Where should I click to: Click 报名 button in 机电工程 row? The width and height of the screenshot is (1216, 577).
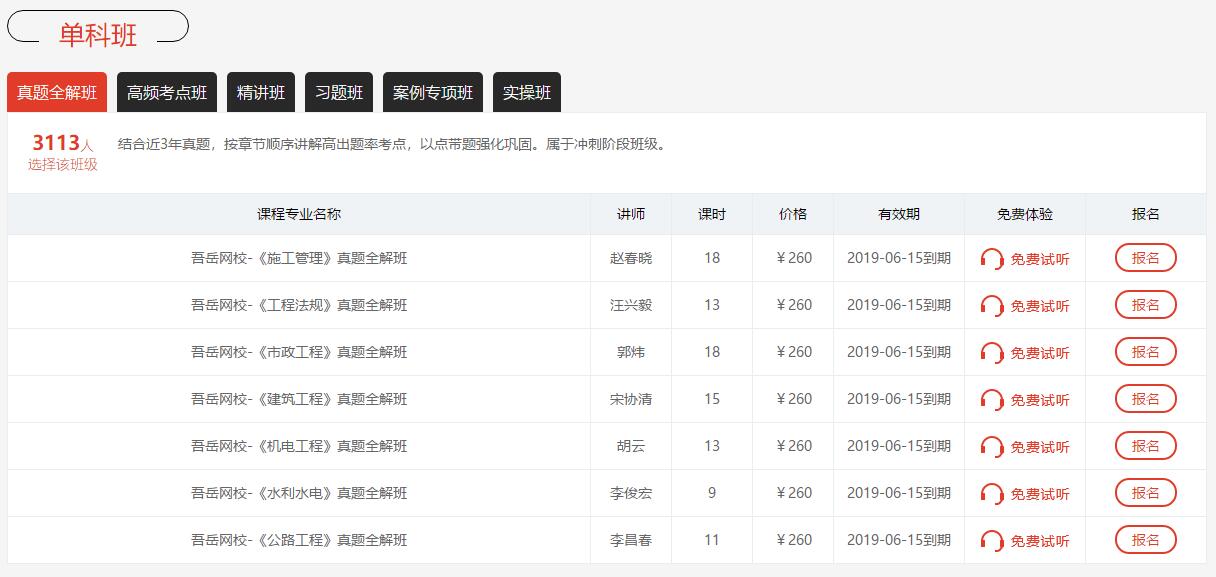coord(1146,446)
